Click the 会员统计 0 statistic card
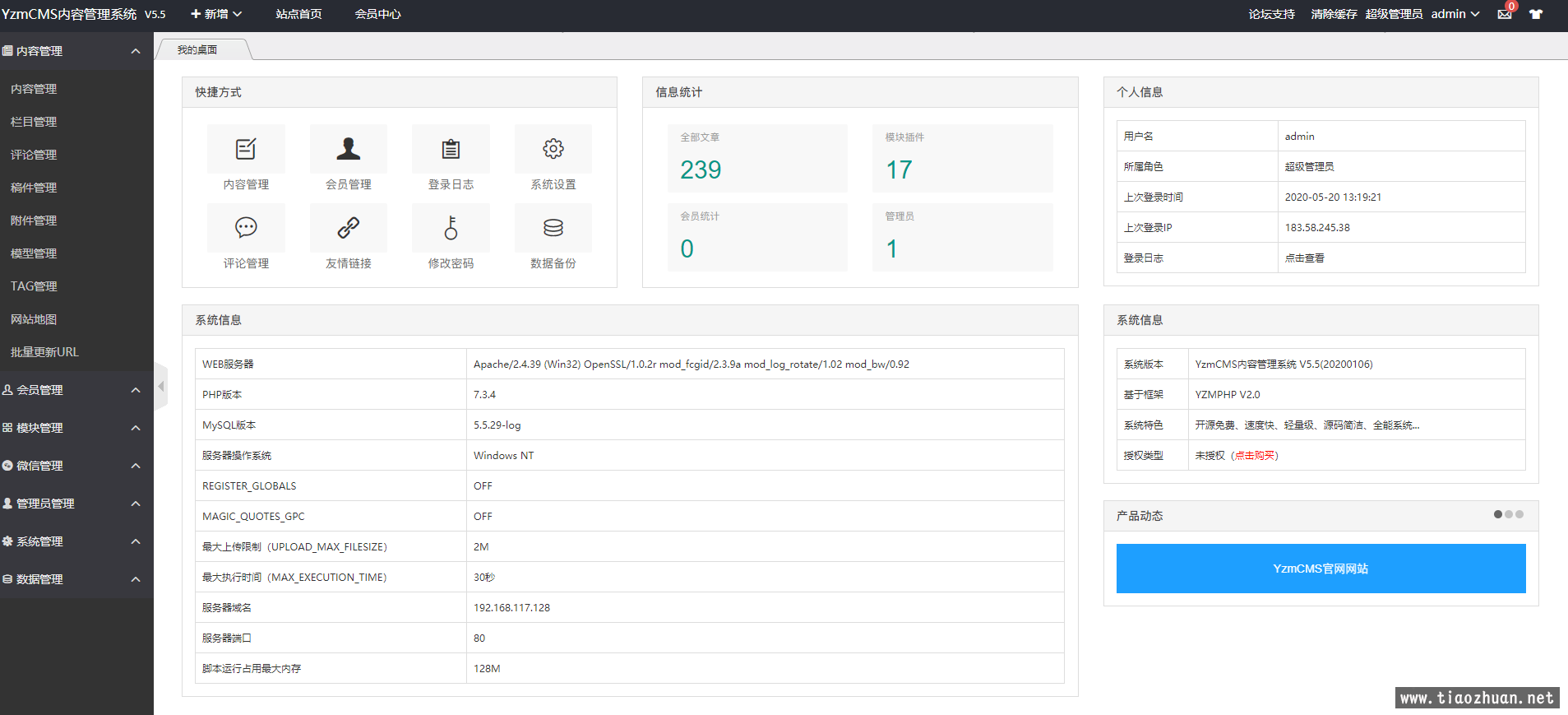 pyautogui.click(x=757, y=237)
